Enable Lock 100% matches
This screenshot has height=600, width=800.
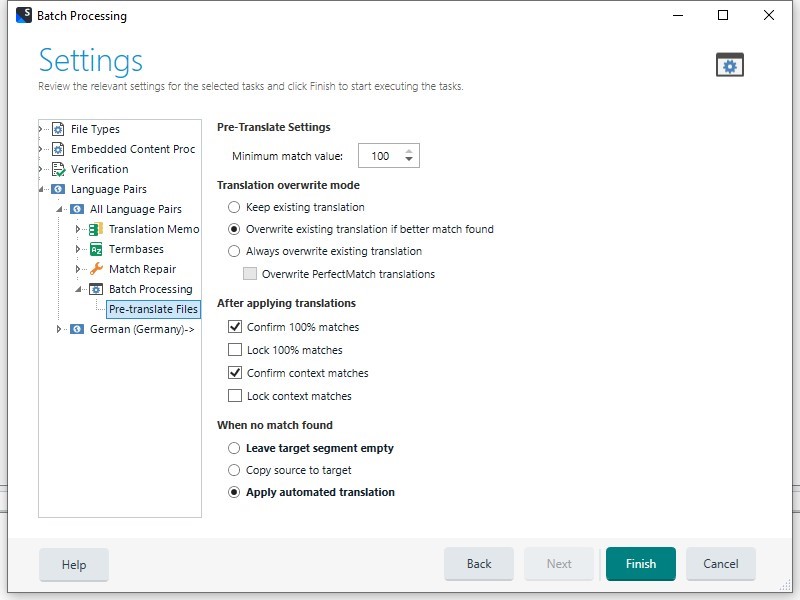[235, 349]
